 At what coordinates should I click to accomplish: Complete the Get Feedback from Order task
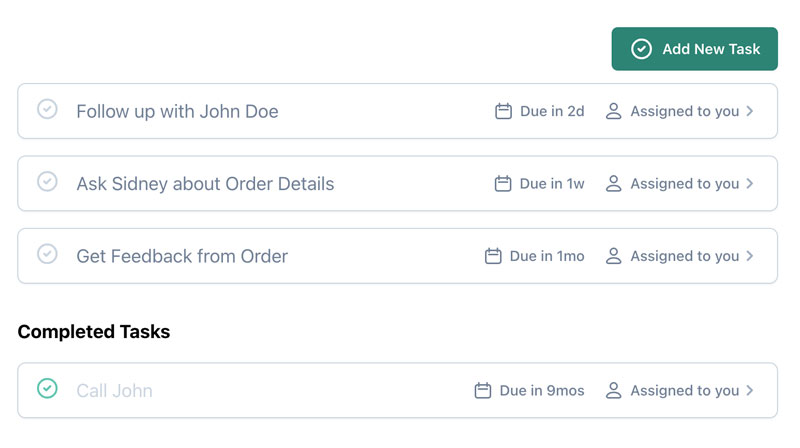click(x=47, y=254)
